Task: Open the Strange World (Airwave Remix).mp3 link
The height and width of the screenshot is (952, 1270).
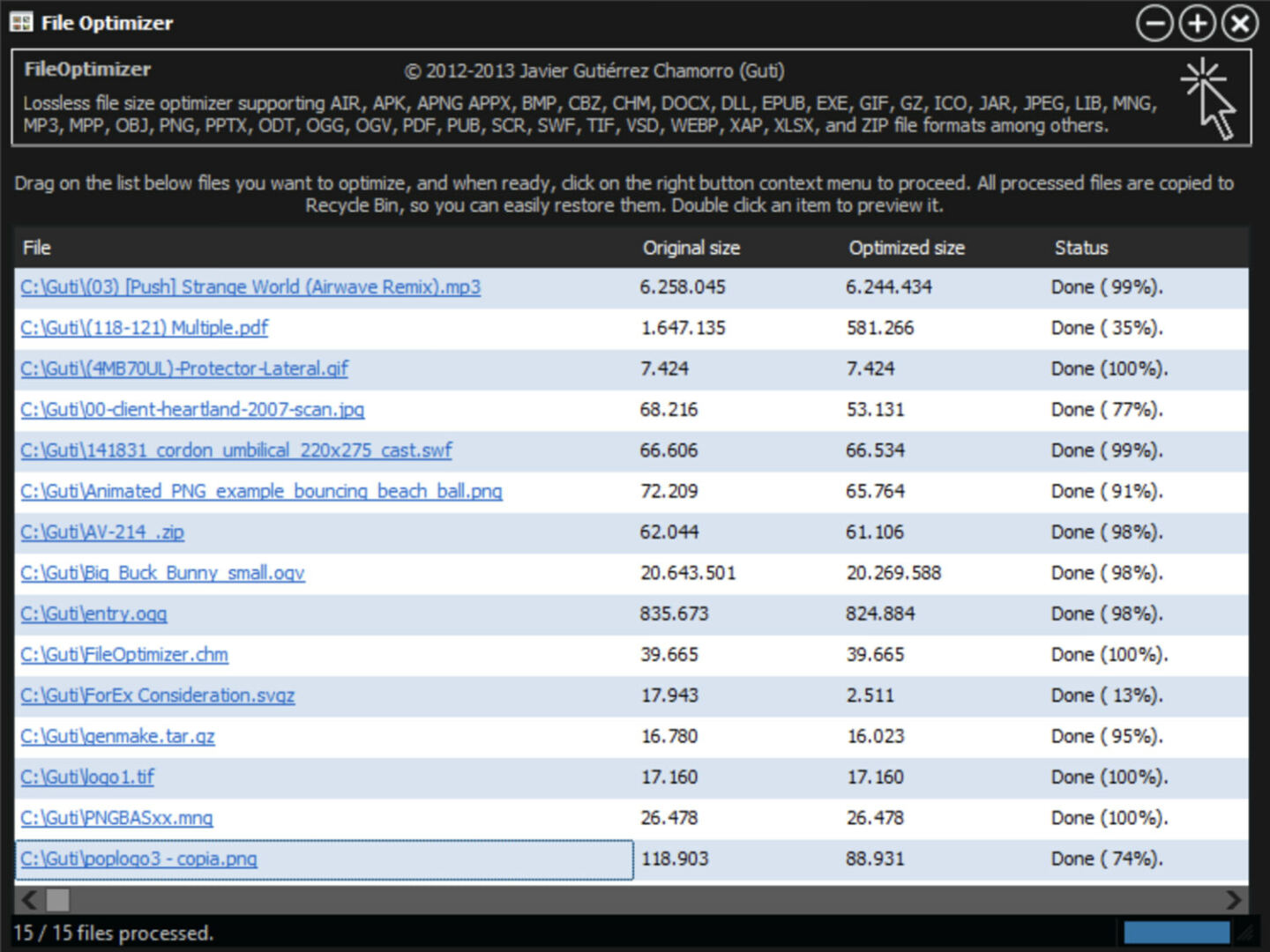Action: click(x=250, y=287)
